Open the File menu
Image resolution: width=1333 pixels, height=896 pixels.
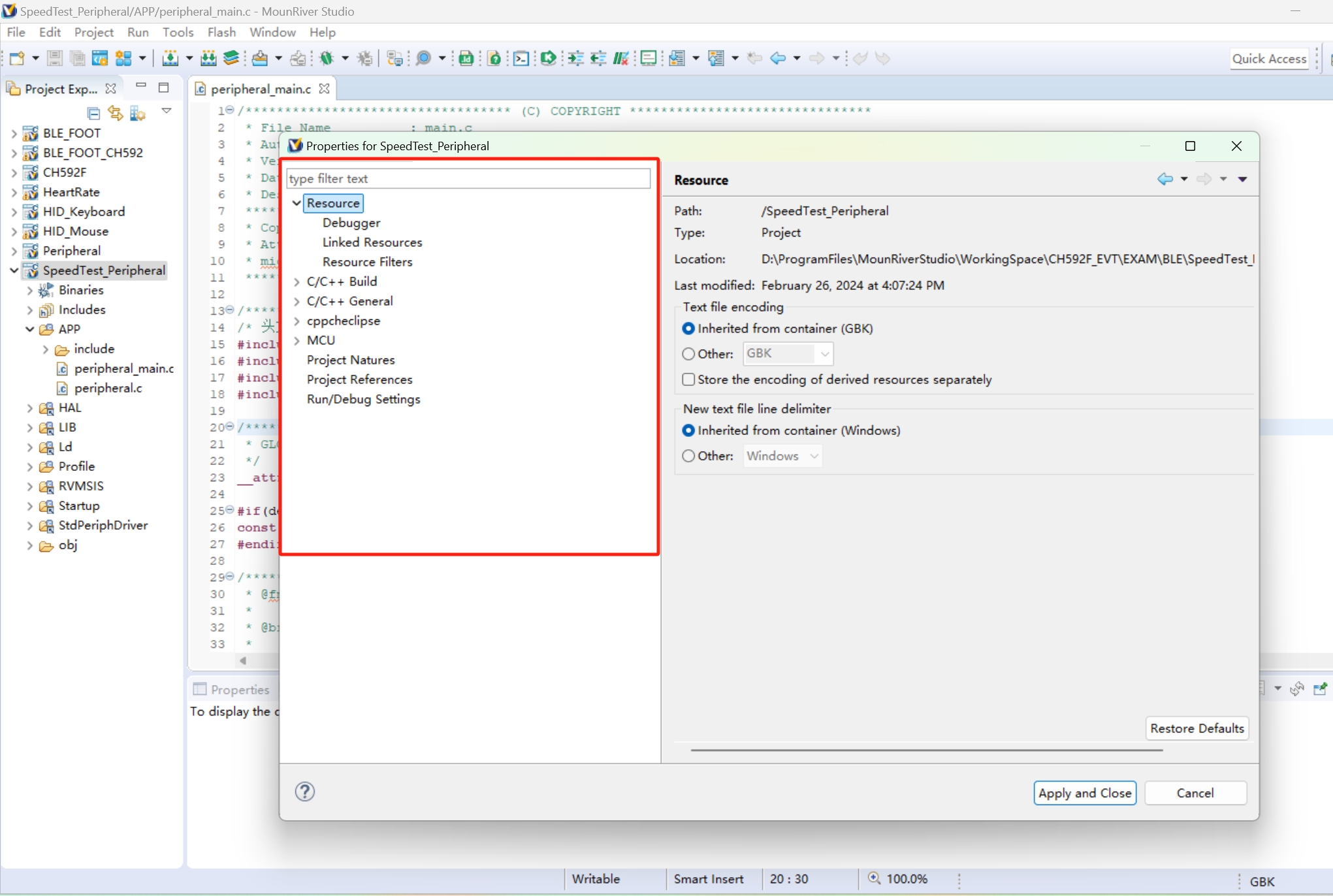(16, 32)
